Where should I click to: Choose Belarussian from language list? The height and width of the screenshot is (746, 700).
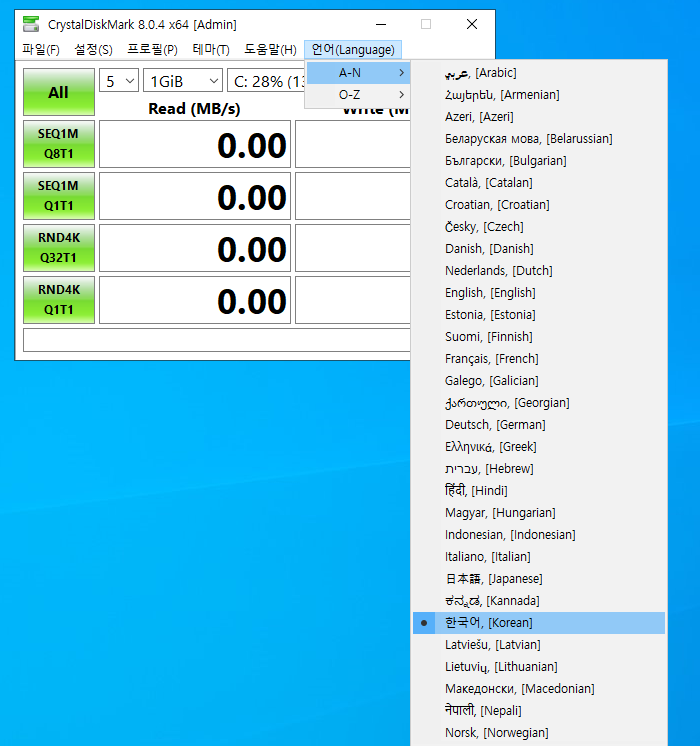(539, 138)
